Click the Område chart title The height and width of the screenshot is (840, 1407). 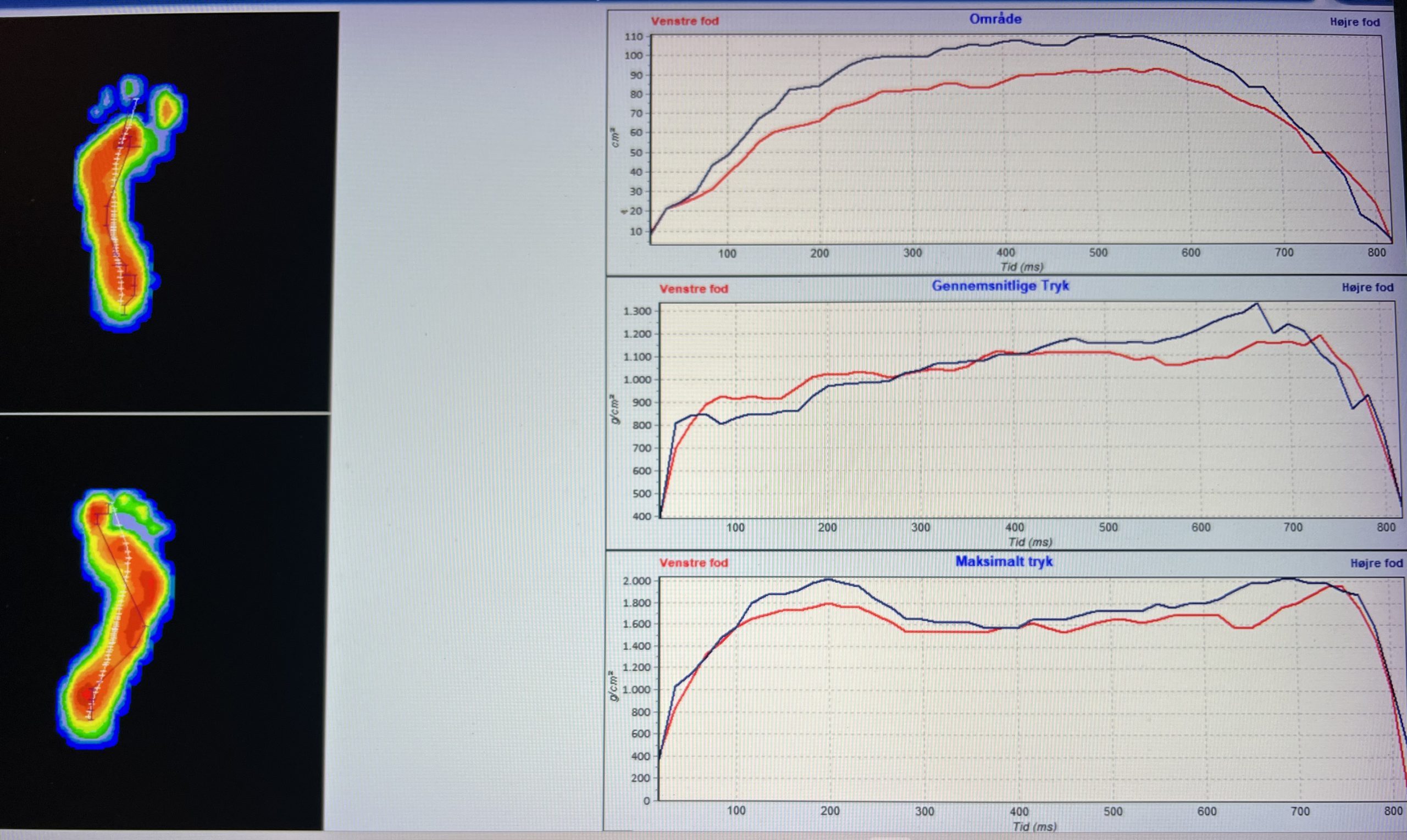point(995,19)
